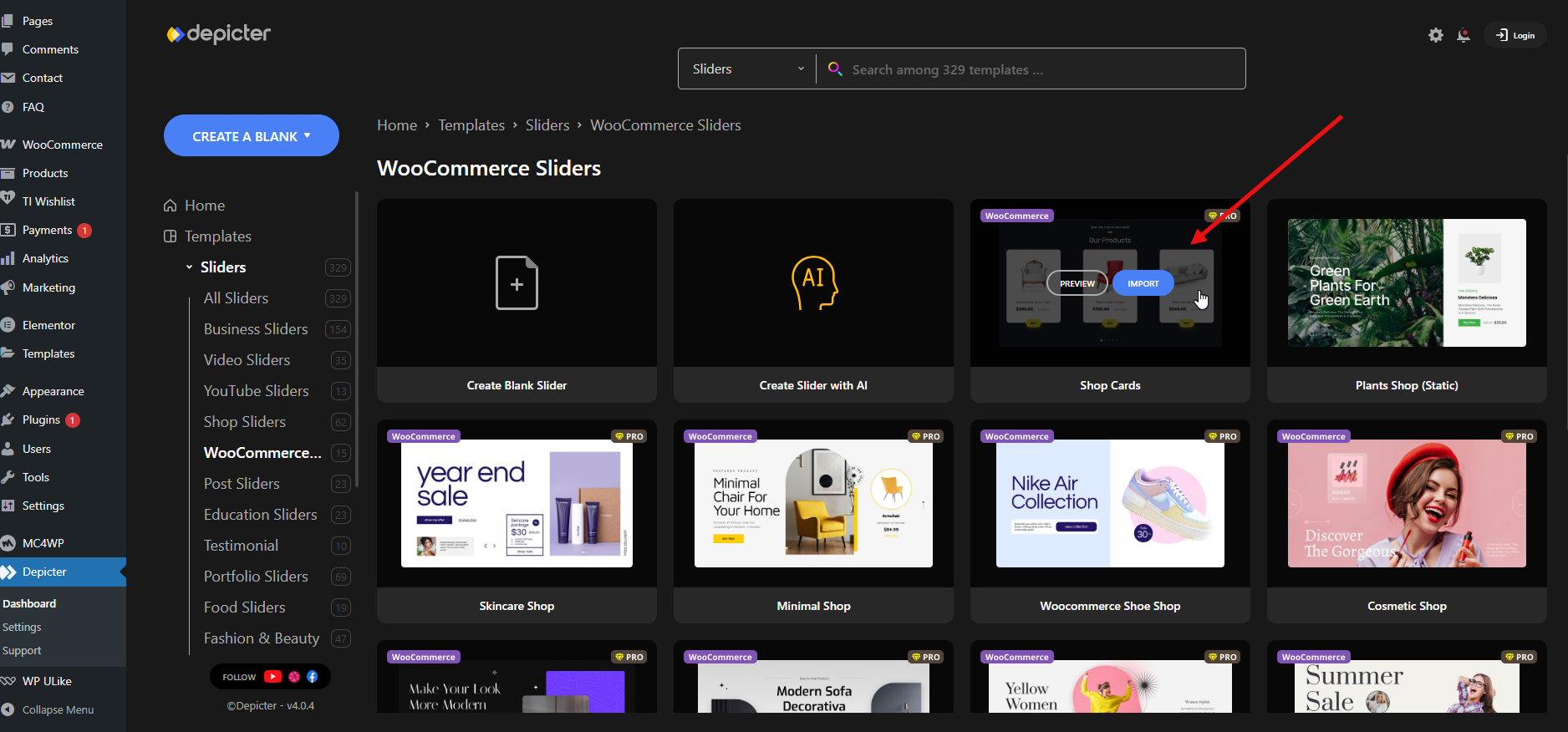Click the Login button
Screen dimensions: 1568x732
[1515, 35]
